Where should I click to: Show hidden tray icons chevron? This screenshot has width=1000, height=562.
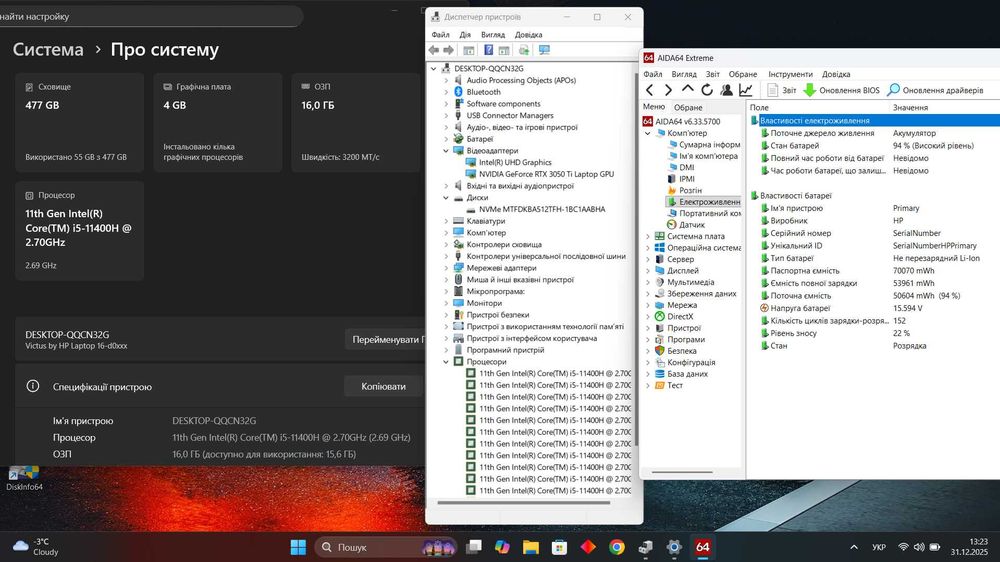point(853,547)
